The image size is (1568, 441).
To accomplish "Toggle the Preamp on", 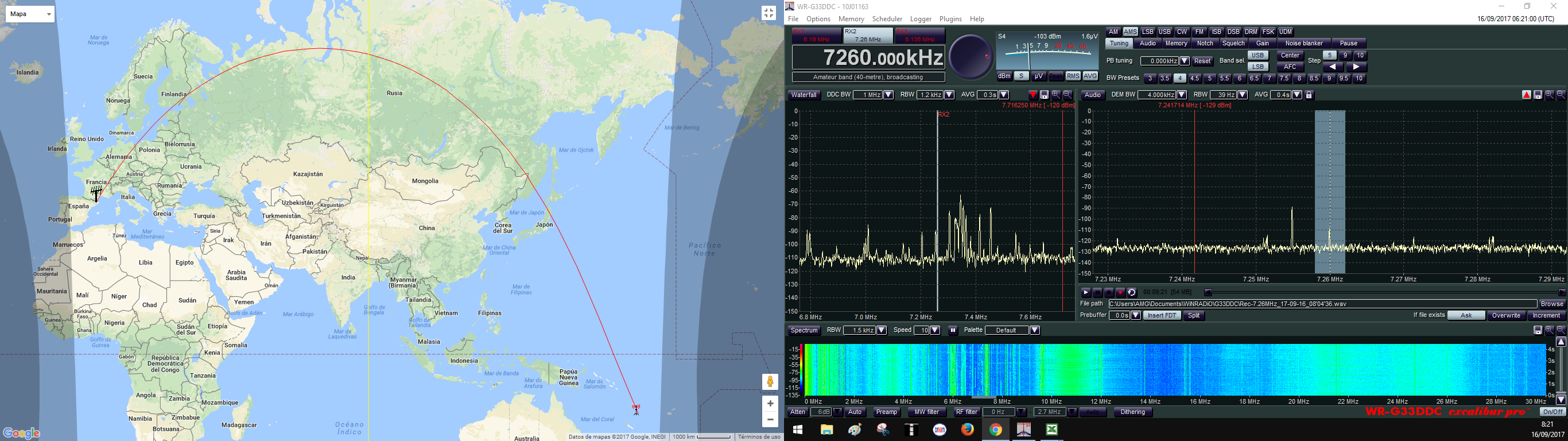I will [x=886, y=412].
